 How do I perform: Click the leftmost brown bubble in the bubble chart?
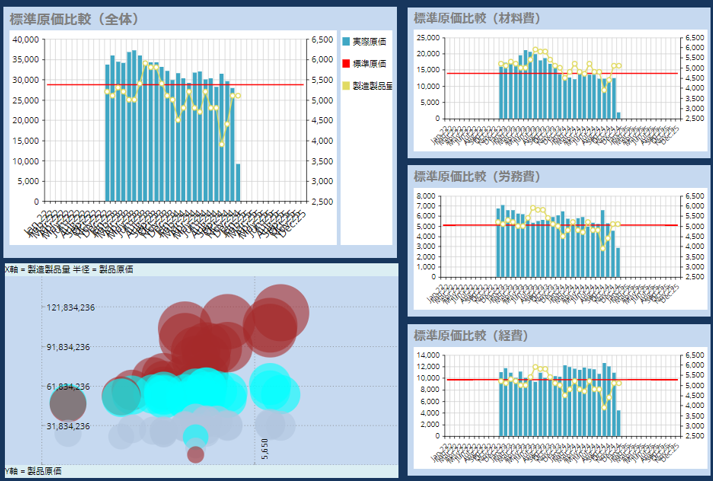pos(68,403)
